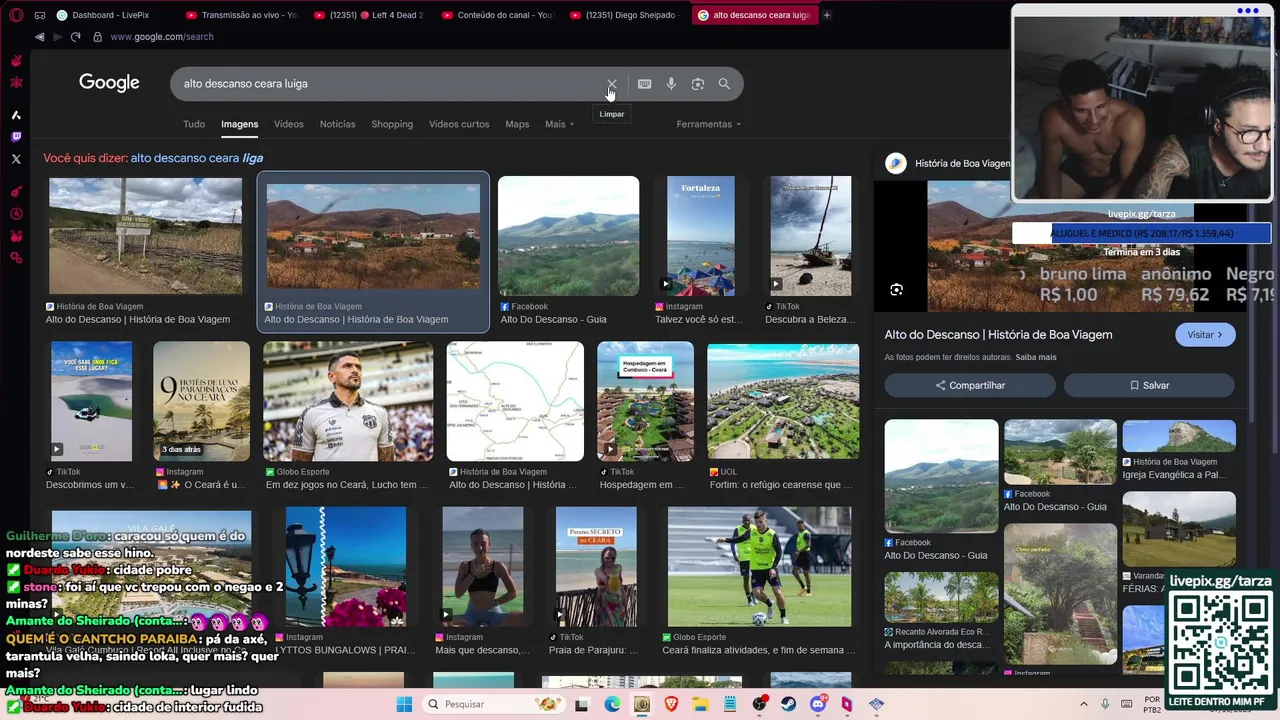Open Microsoft Edge from the taskbar
This screenshot has height=720, width=1280.
pyautogui.click(x=612, y=704)
